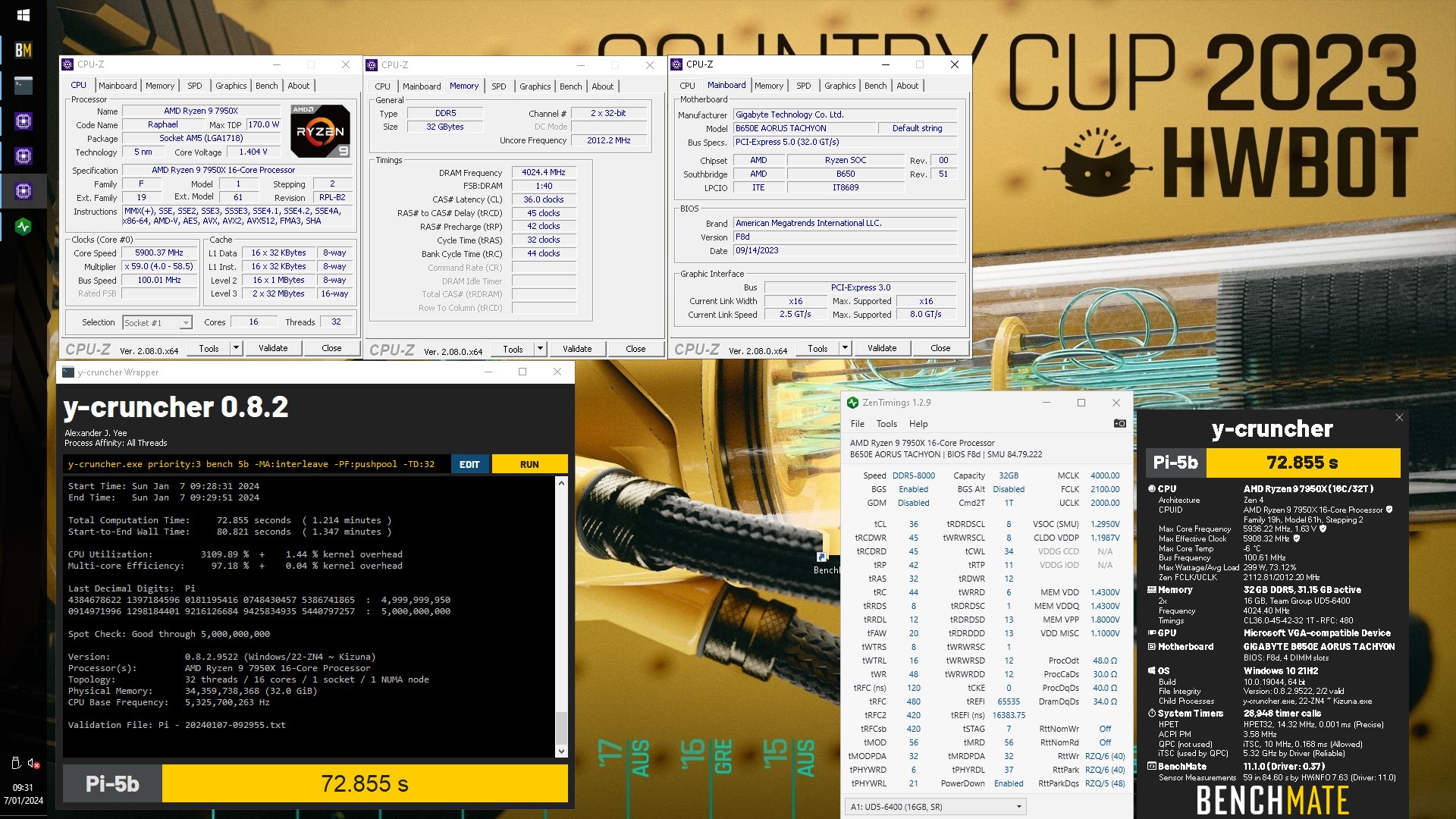Click the Memory section icon in BenchMate panel
Image resolution: width=1456 pixels, height=819 pixels.
tap(1152, 589)
